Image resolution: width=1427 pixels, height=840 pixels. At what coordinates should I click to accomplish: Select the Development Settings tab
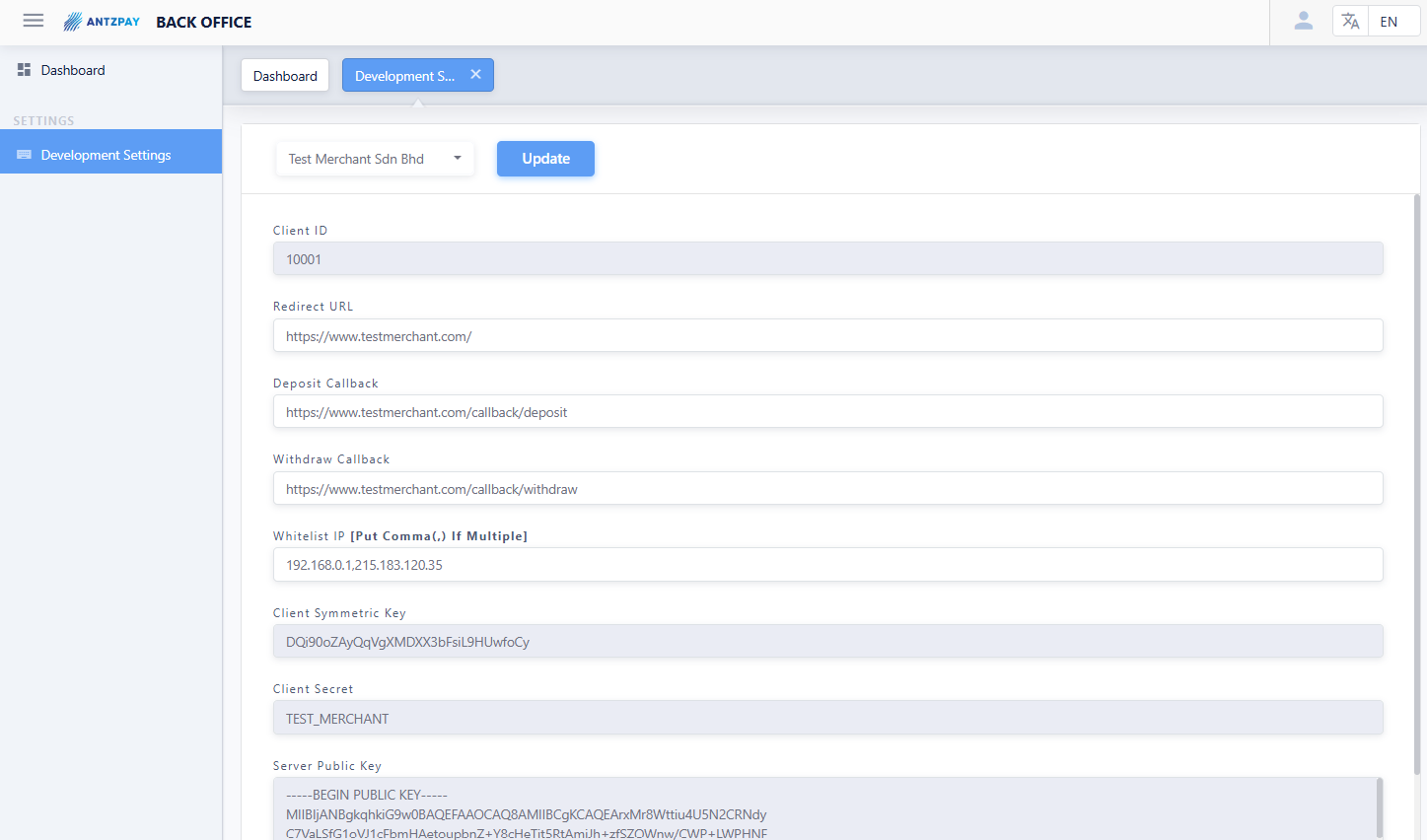(404, 76)
